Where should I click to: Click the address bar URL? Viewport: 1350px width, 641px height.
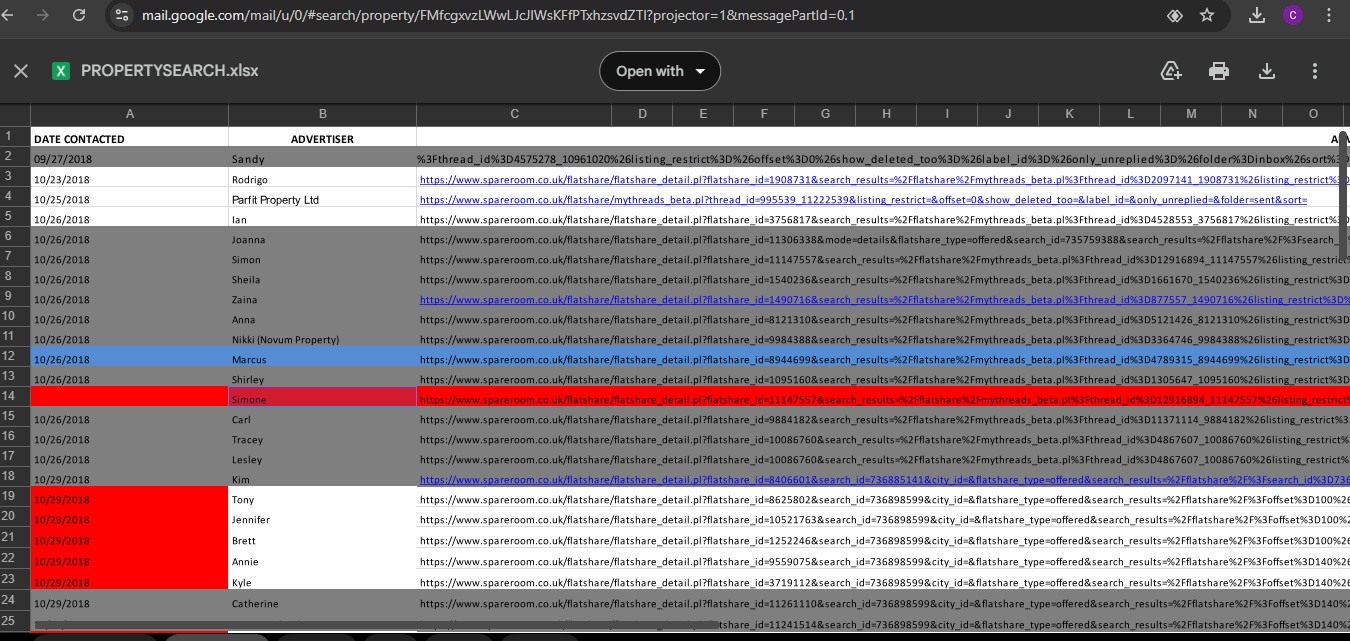(497, 16)
